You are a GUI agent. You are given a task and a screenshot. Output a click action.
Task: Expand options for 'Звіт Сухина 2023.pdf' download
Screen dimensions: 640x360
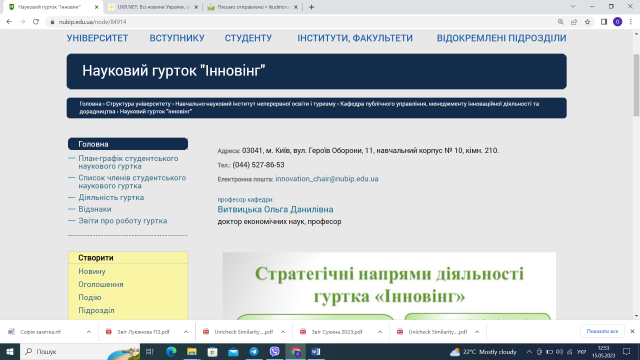click(x=380, y=332)
